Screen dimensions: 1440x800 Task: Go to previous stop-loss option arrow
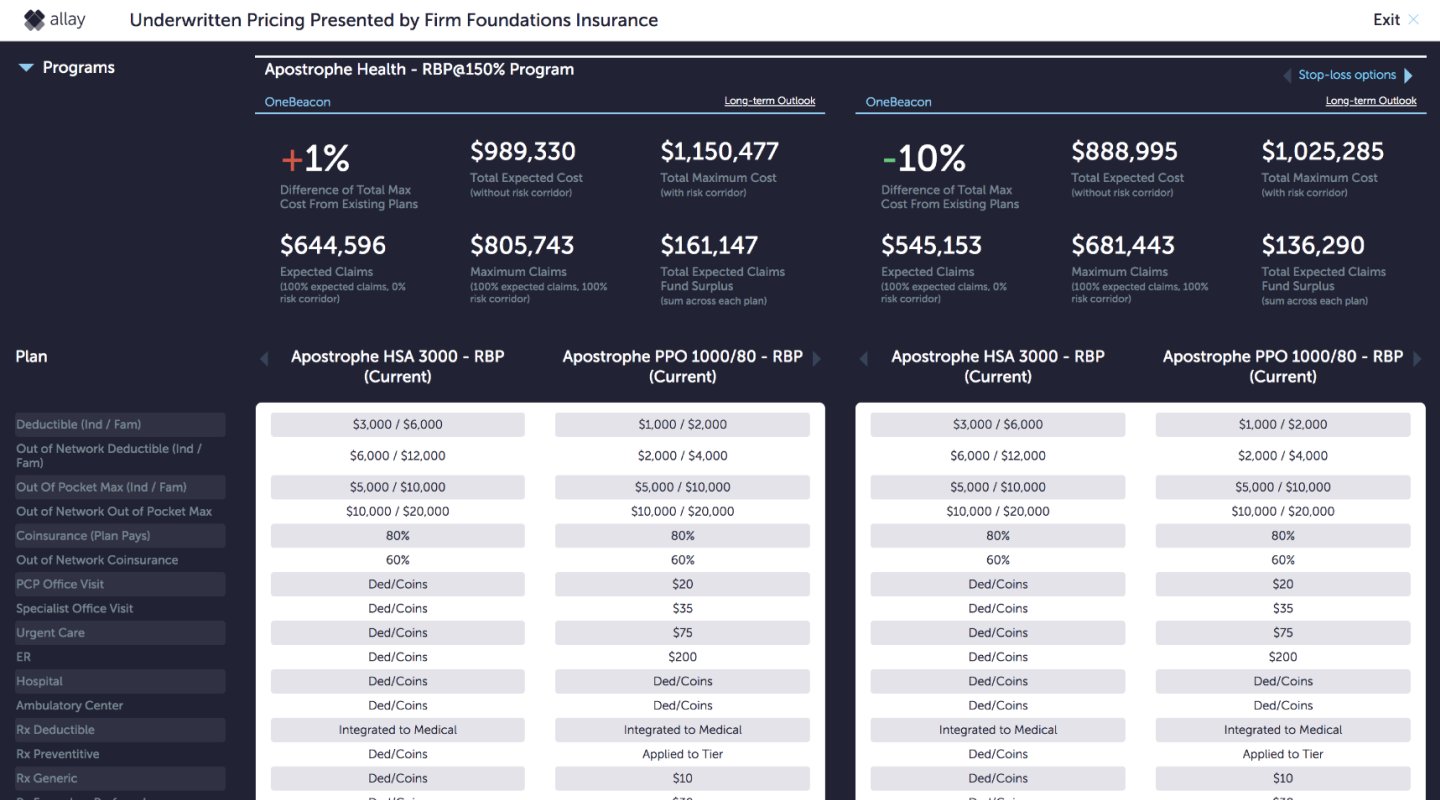1288,76
